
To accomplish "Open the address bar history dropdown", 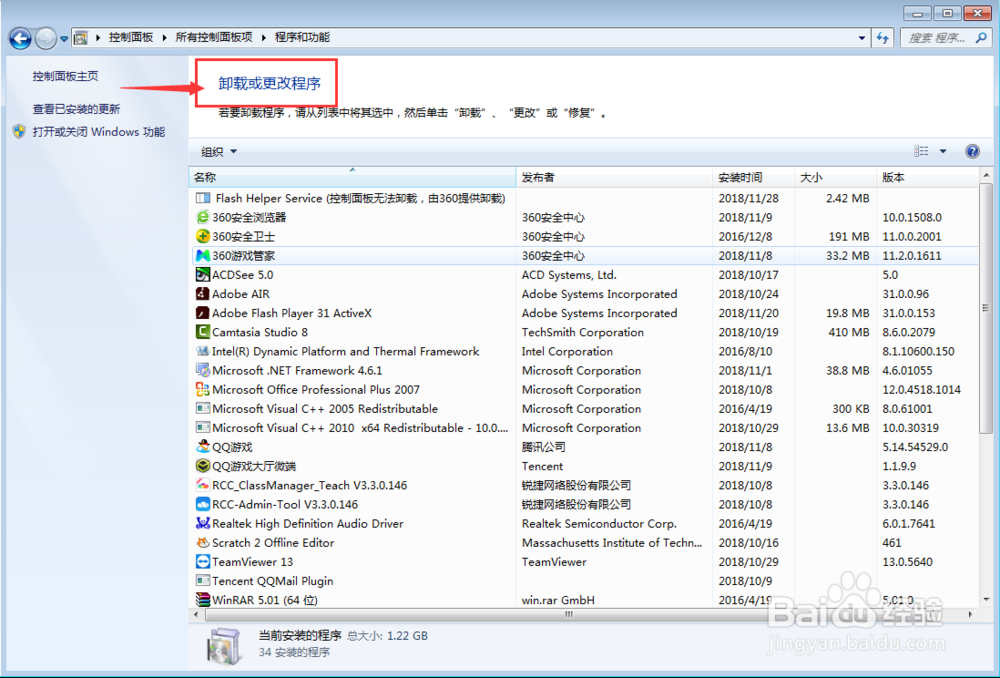I will 862,38.
